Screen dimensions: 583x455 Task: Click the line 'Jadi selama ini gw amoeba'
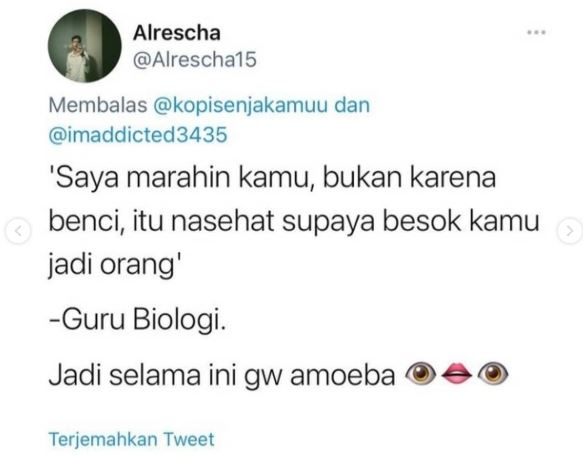point(222,375)
